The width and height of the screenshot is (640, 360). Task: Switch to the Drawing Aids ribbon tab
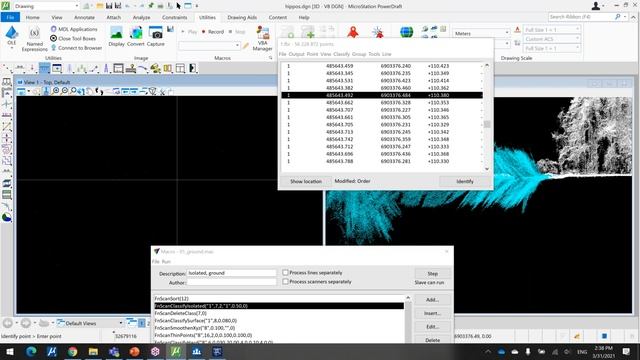[x=242, y=18]
